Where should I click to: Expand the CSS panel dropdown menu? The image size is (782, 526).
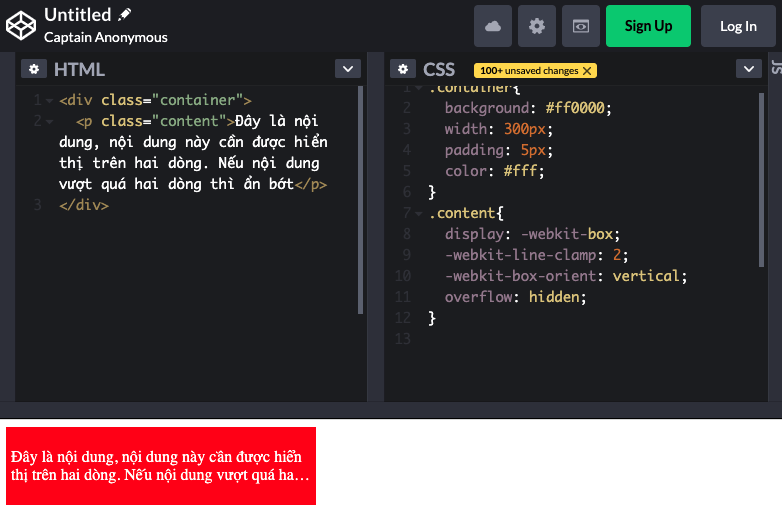click(x=748, y=69)
